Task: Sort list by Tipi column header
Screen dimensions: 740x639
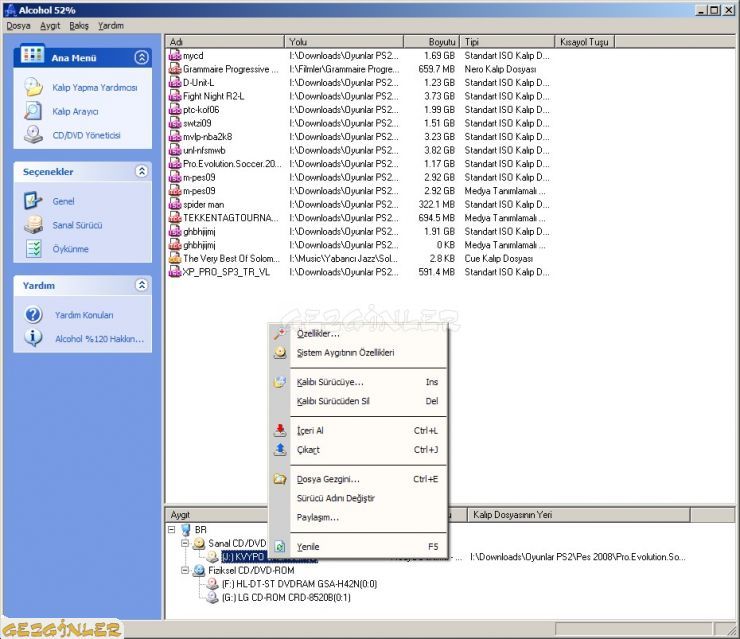Action: [x=507, y=42]
